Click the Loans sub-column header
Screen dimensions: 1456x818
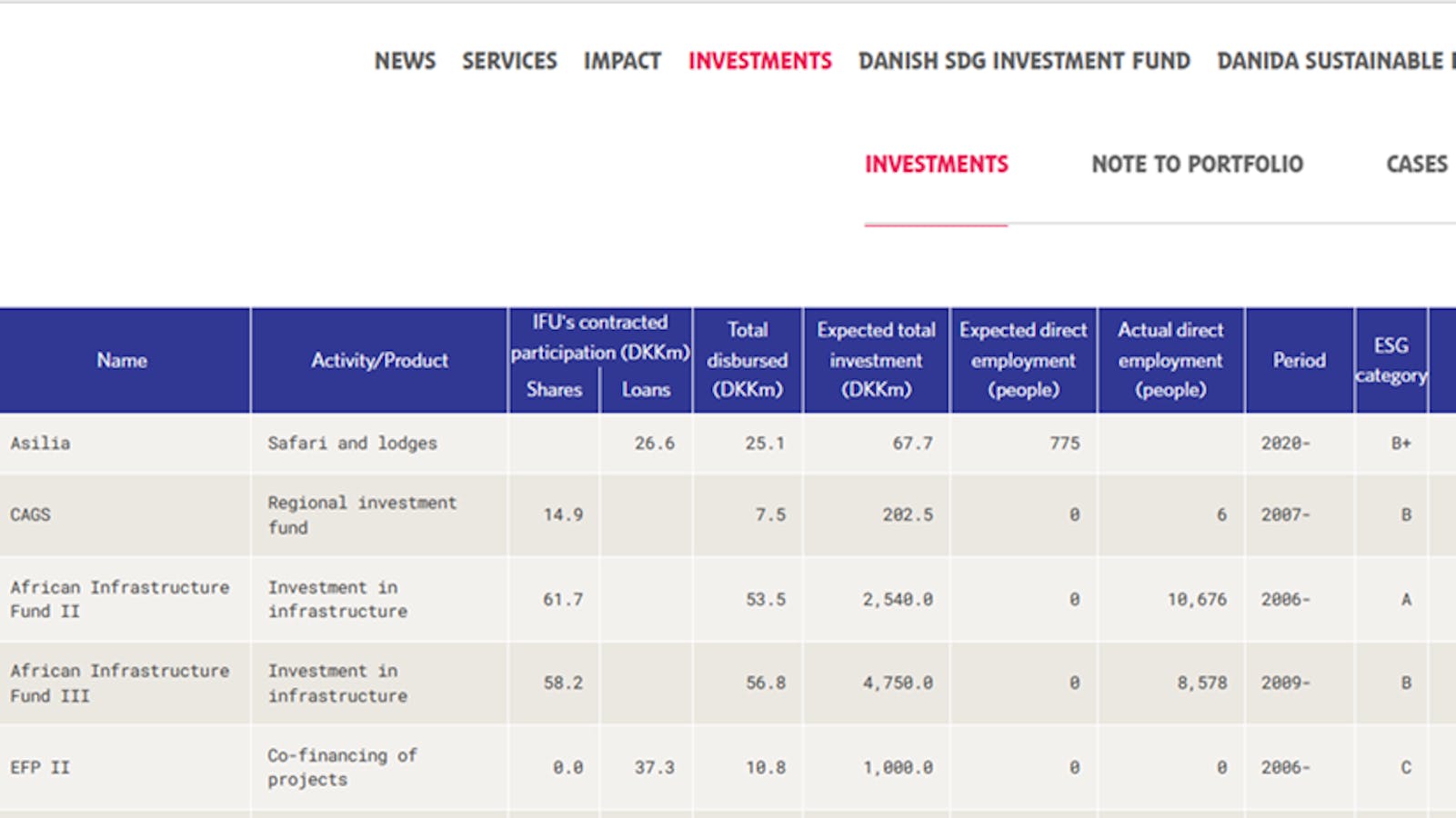(646, 390)
